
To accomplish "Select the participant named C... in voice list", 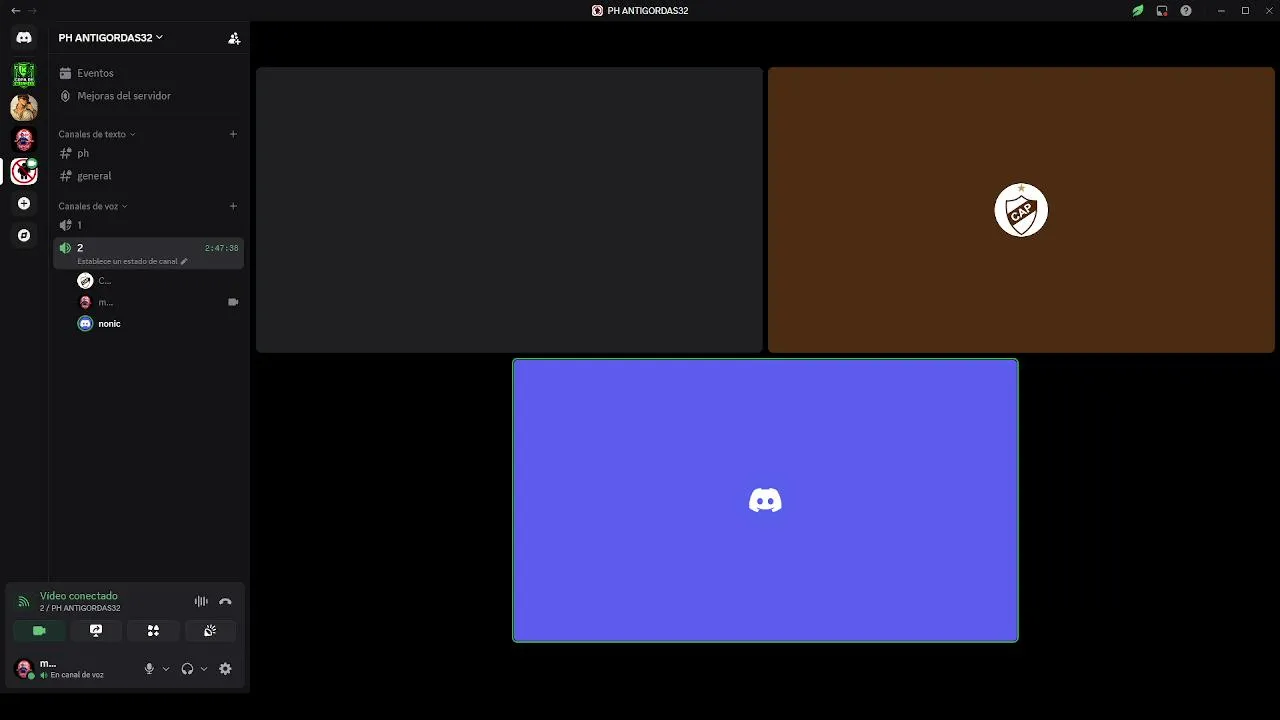I will pyautogui.click(x=158, y=281).
